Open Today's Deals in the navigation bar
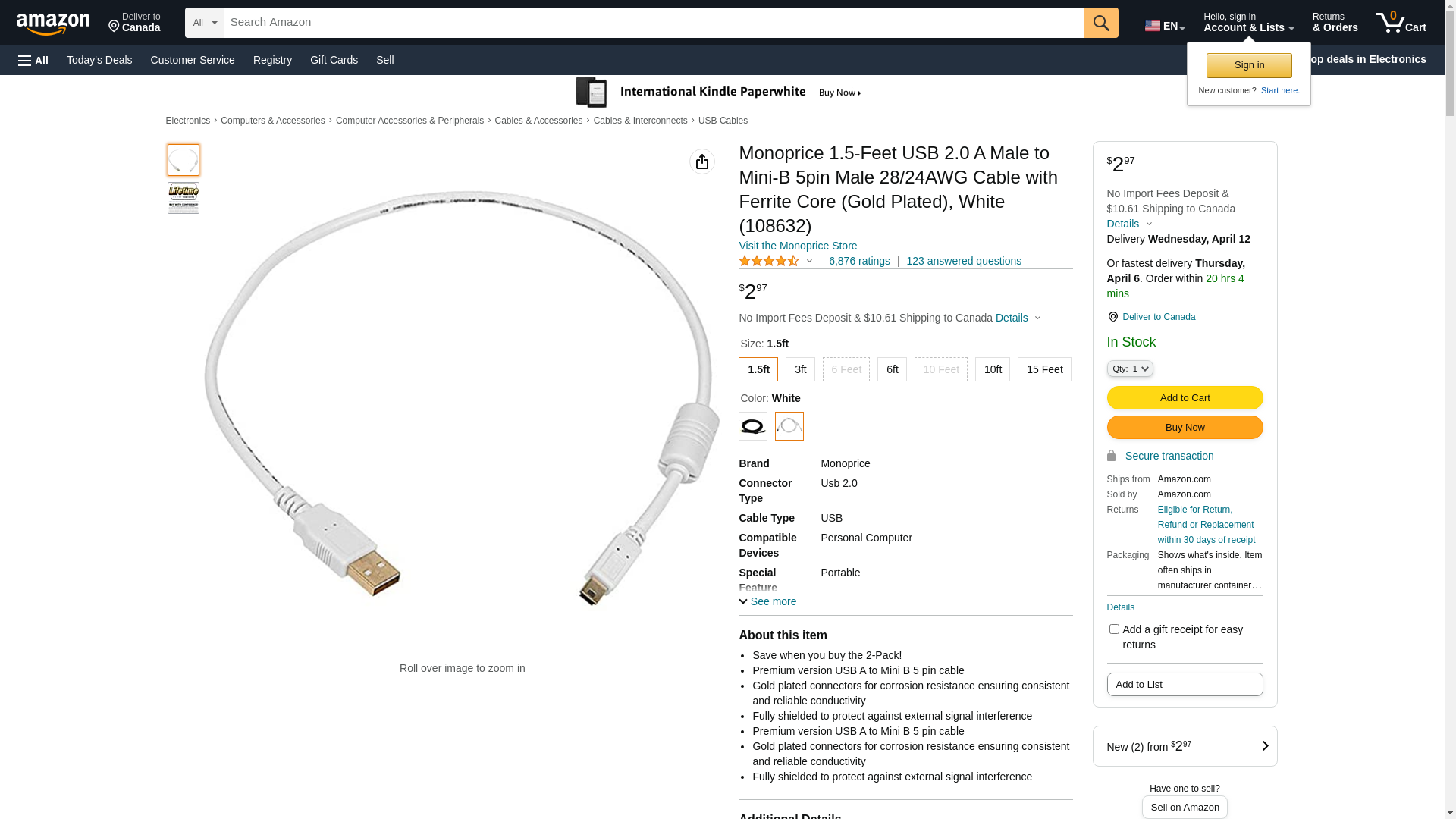The width and height of the screenshot is (1456, 819). tap(99, 60)
